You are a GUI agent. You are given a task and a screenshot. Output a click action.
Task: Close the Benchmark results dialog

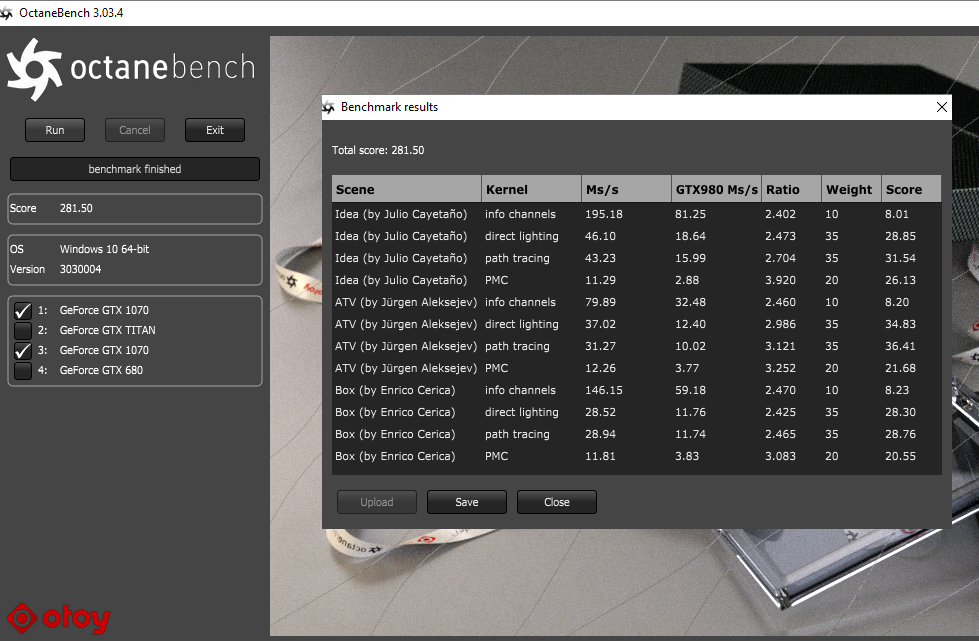942,107
